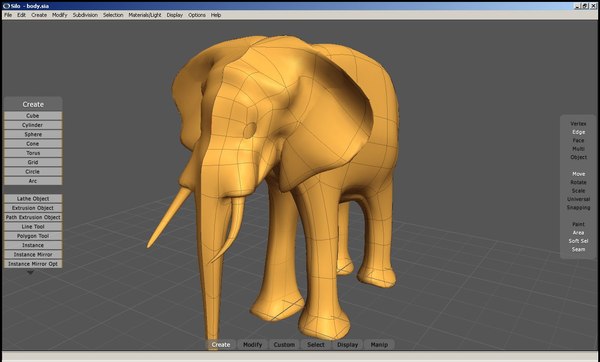600x362 pixels.
Task: Open the Subdivision menu
Action: click(x=85, y=15)
